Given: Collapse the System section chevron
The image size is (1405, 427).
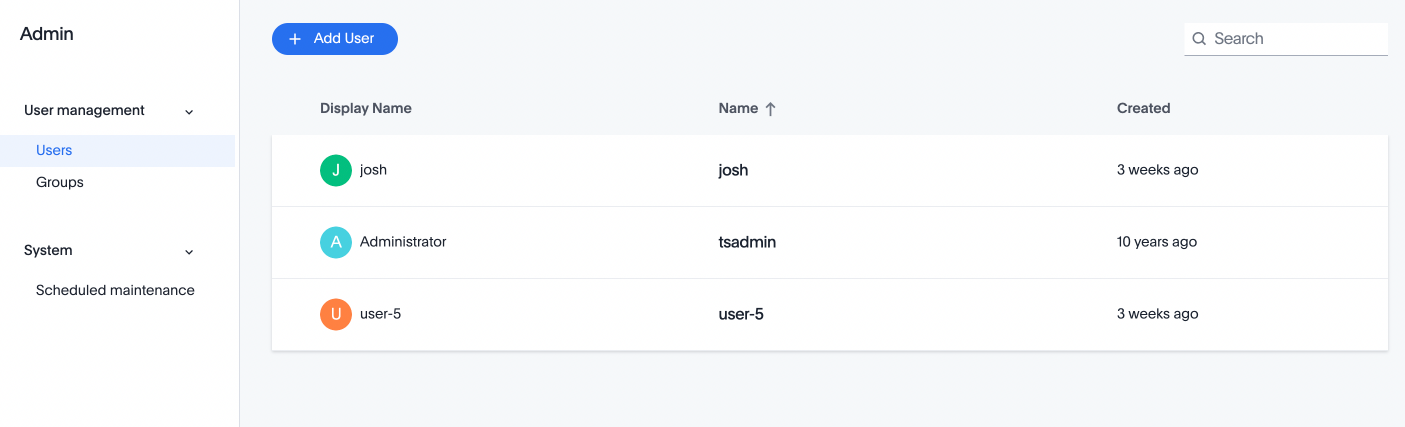Looking at the screenshot, I should click(x=189, y=251).
